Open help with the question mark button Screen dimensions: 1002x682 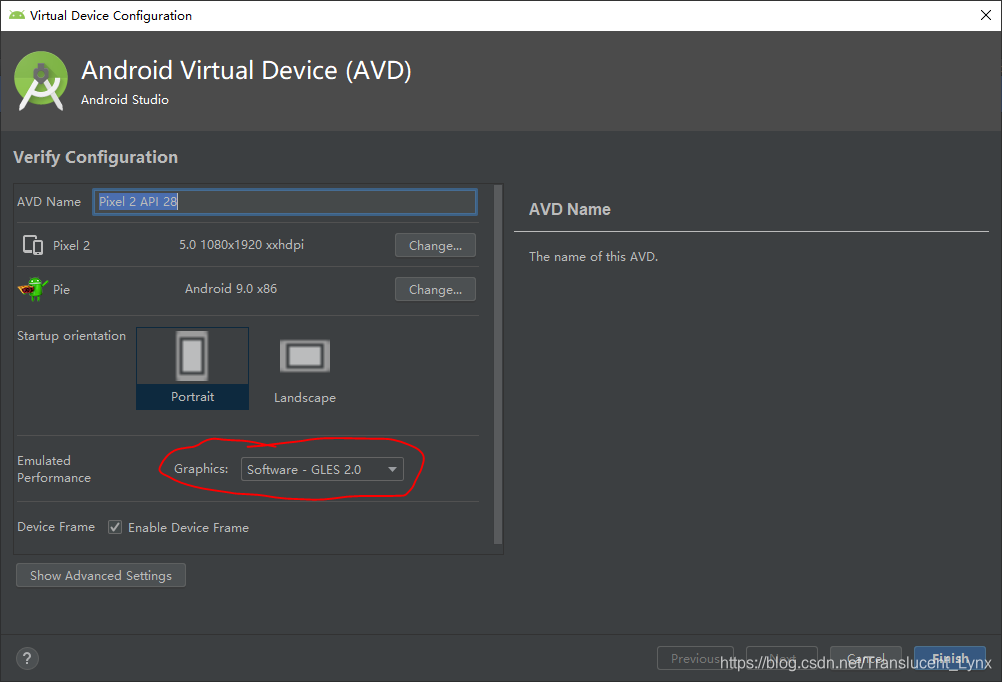pos(27,658)
